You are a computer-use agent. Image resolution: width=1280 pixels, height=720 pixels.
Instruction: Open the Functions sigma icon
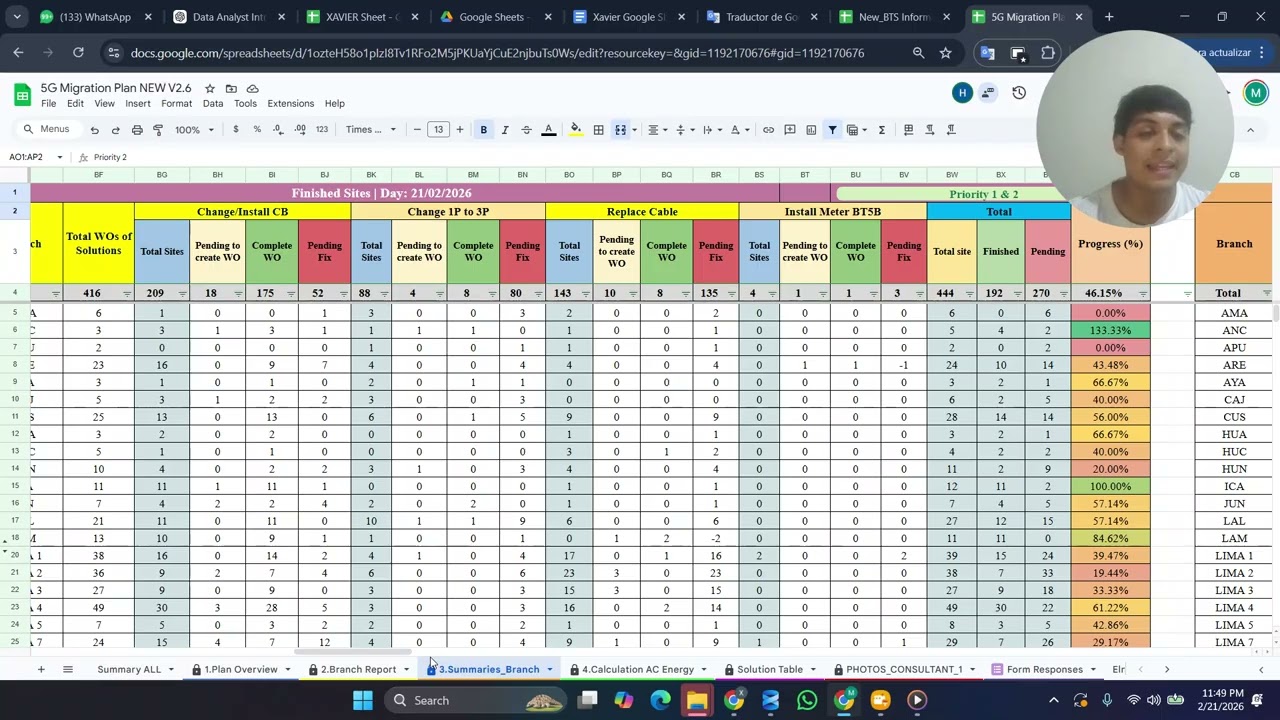pos(881,130)
